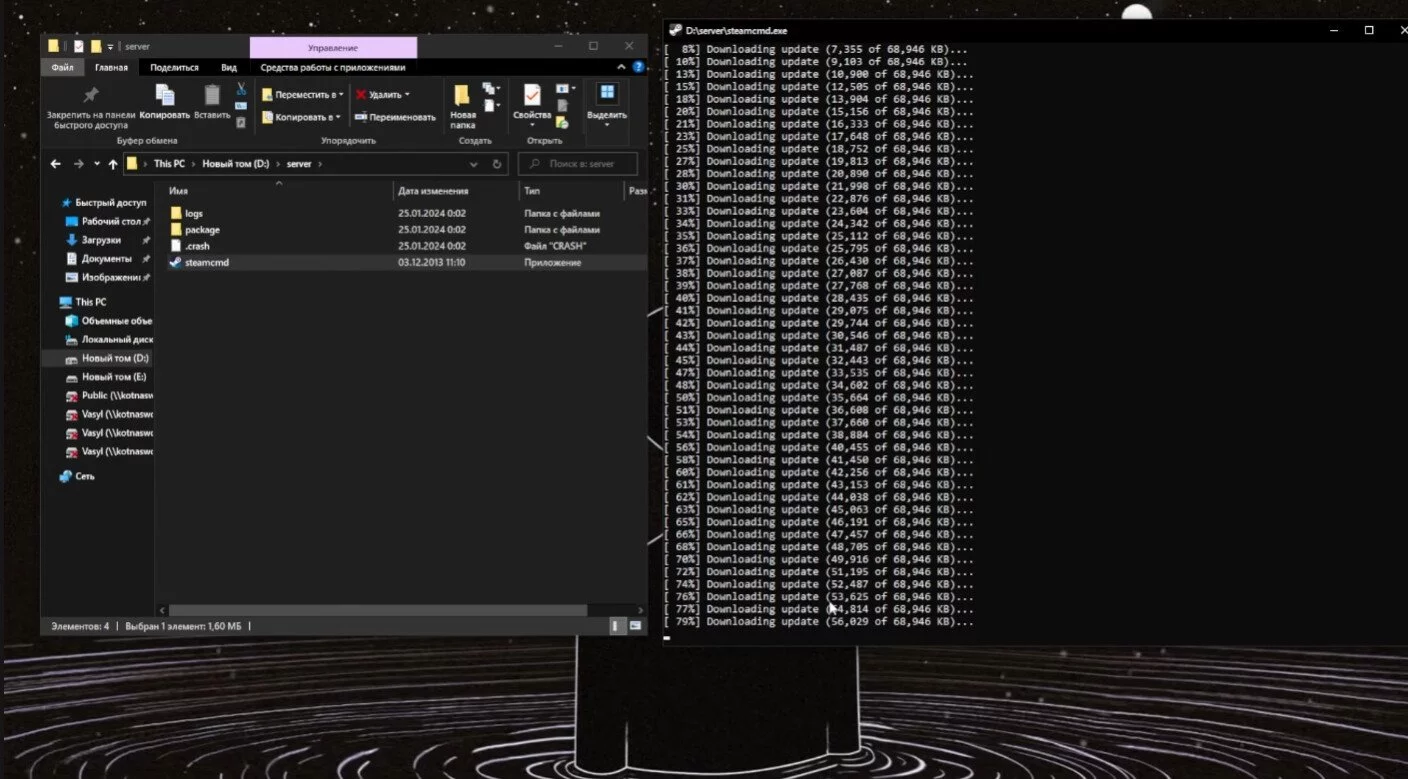This screenshot has width=1408, height=779.
Task: Open the Public network drive in sidebar
Action: (107, 395)
